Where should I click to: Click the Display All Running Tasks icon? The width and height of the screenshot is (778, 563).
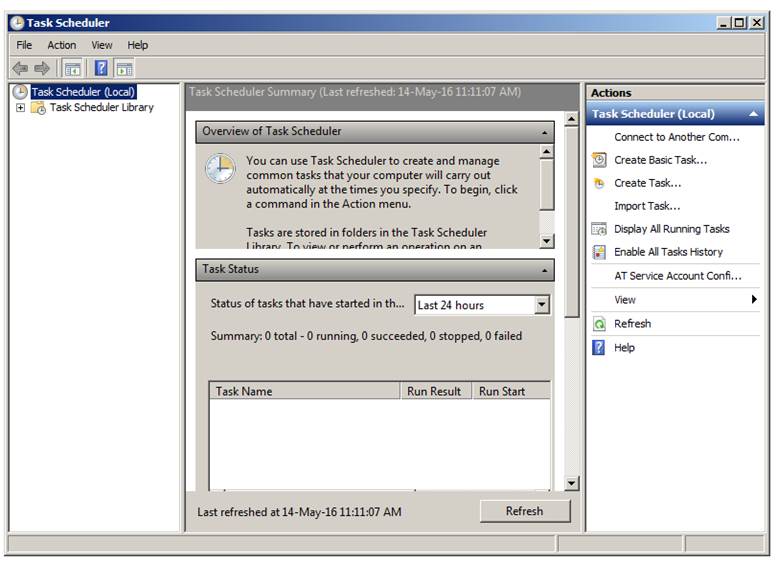click(599, 229)
